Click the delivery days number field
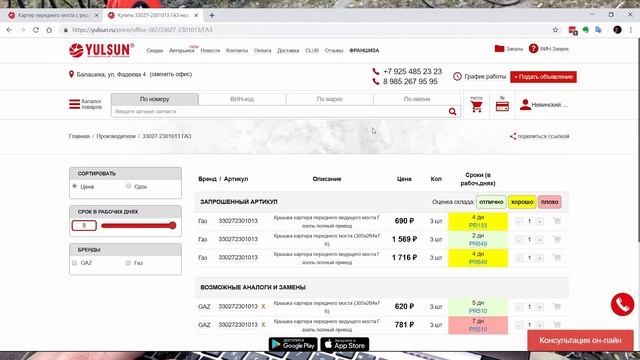This screenshot has width=640, height=360. coord(84,225)
